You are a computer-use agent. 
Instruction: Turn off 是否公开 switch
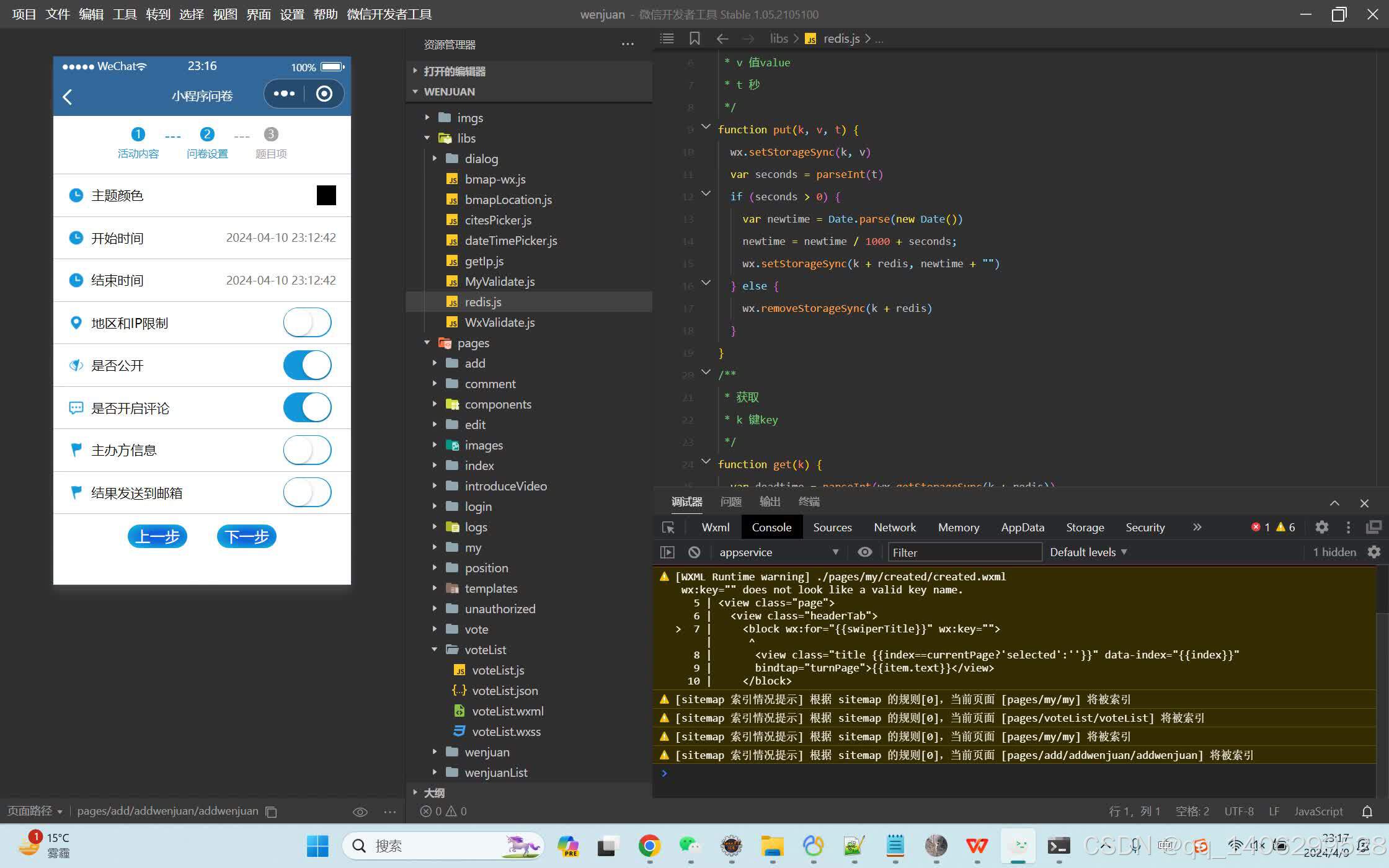click(307, 365)
